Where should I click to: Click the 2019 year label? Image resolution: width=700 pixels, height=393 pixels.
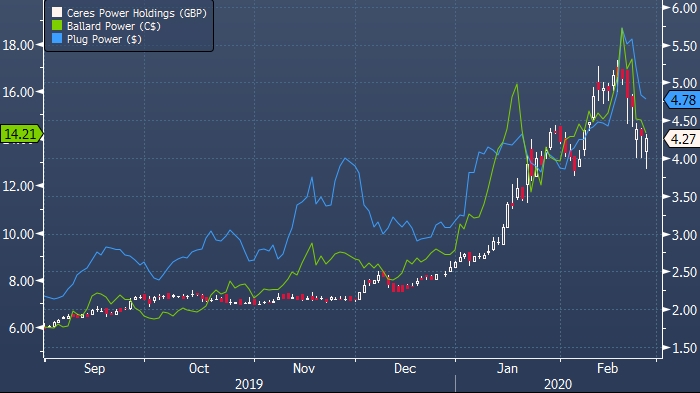(249, 384)
